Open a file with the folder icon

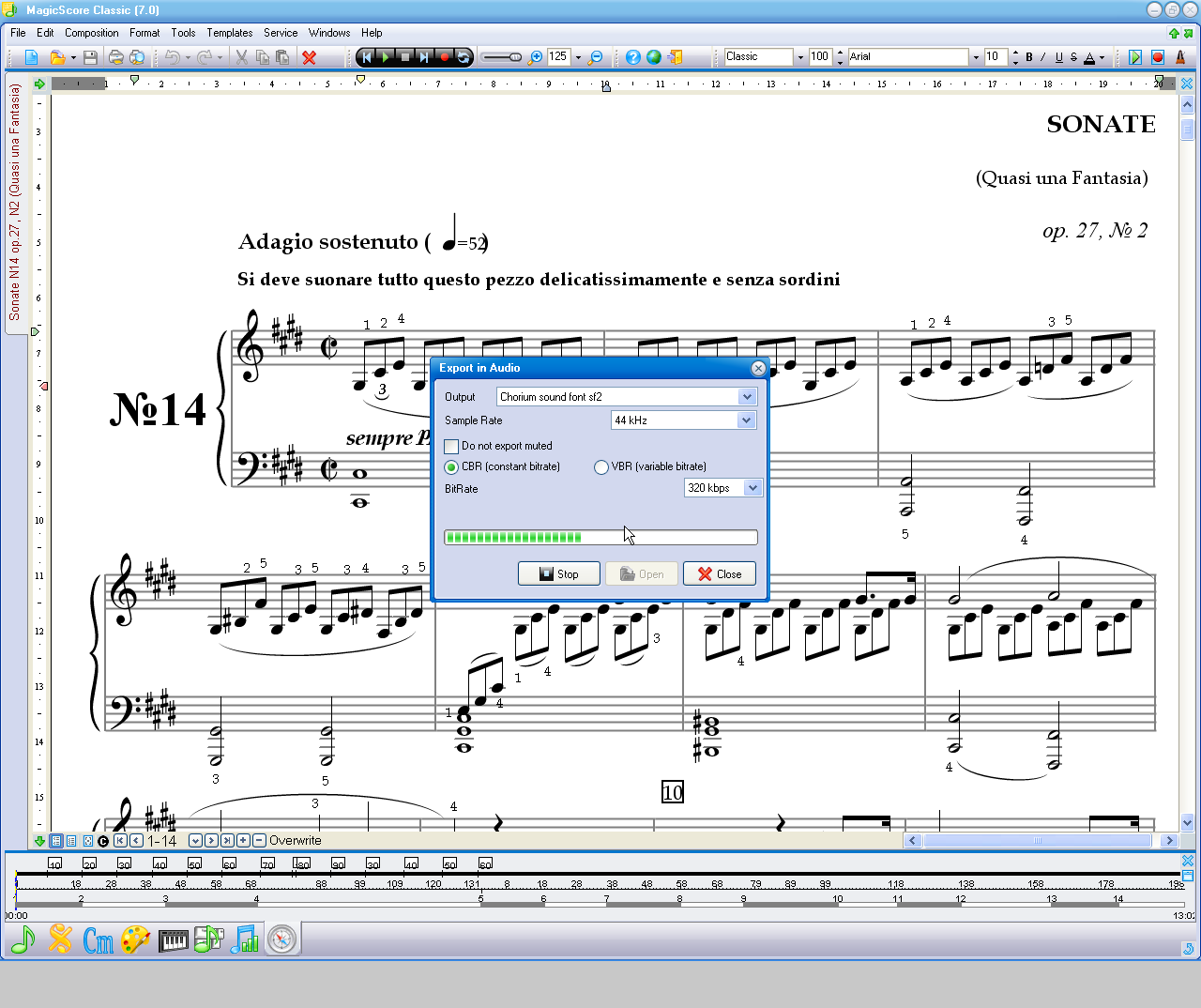56,57
